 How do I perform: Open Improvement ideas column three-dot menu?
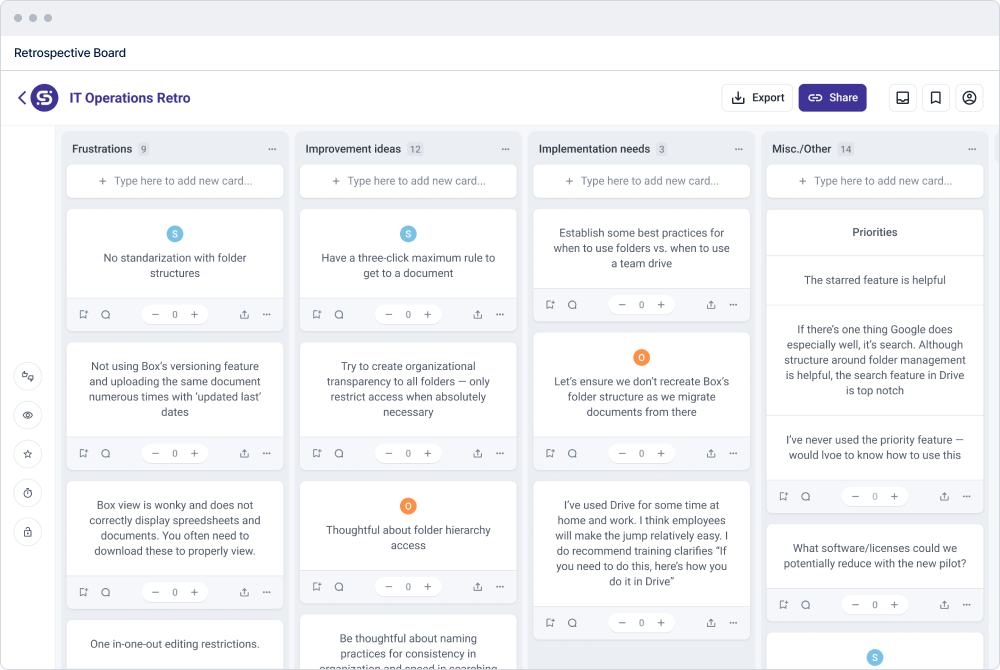[505, 149]
